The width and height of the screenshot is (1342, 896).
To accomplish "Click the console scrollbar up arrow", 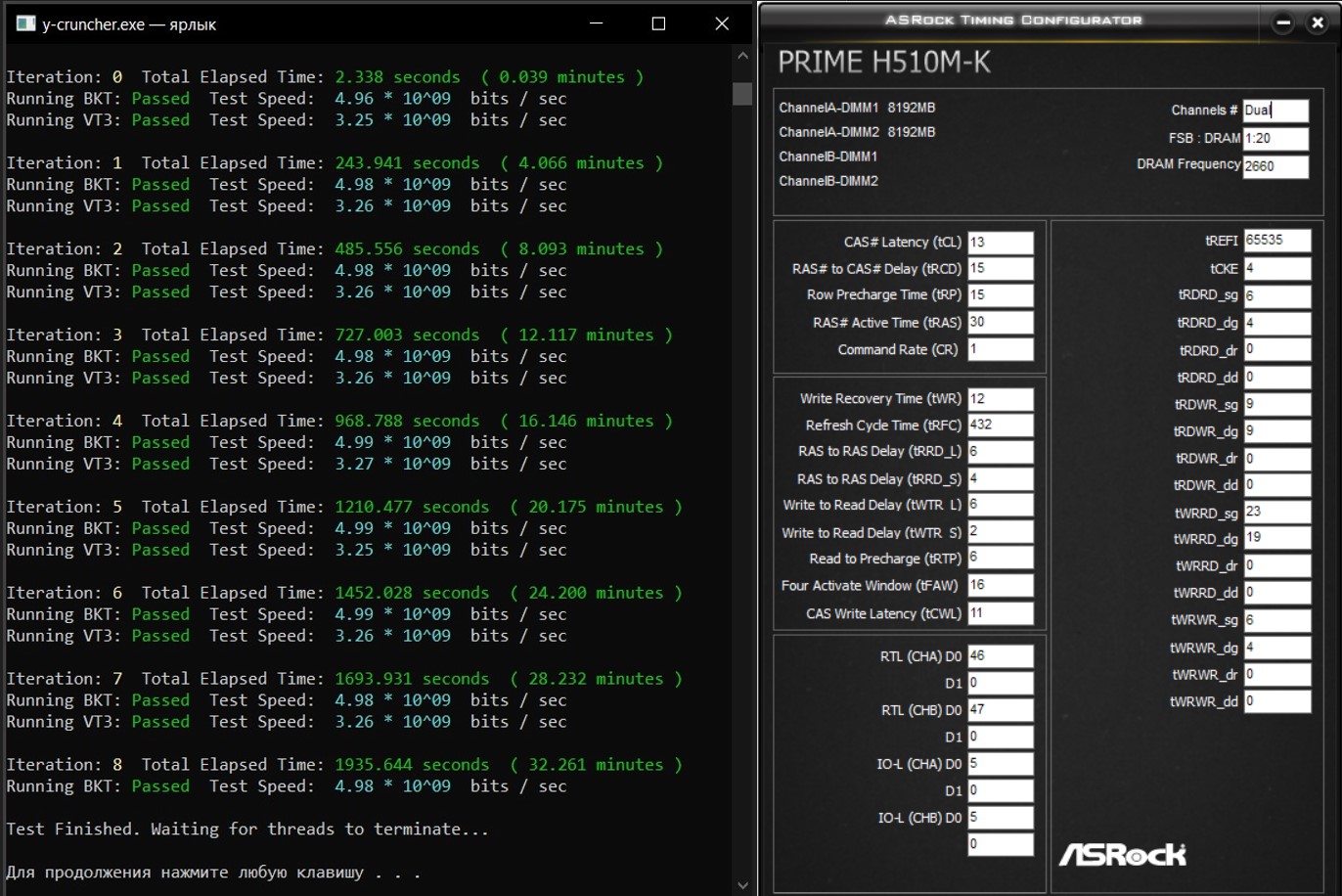I will 742,57.
